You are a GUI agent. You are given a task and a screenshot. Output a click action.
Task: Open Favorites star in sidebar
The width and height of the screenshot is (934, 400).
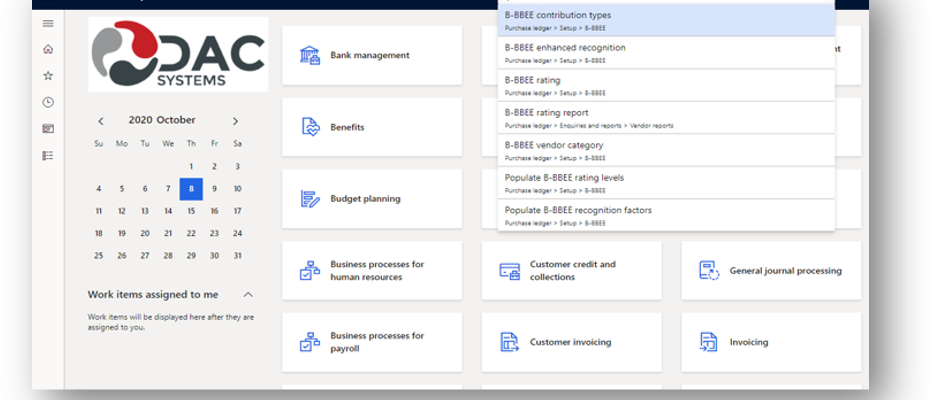coord(48,76)
